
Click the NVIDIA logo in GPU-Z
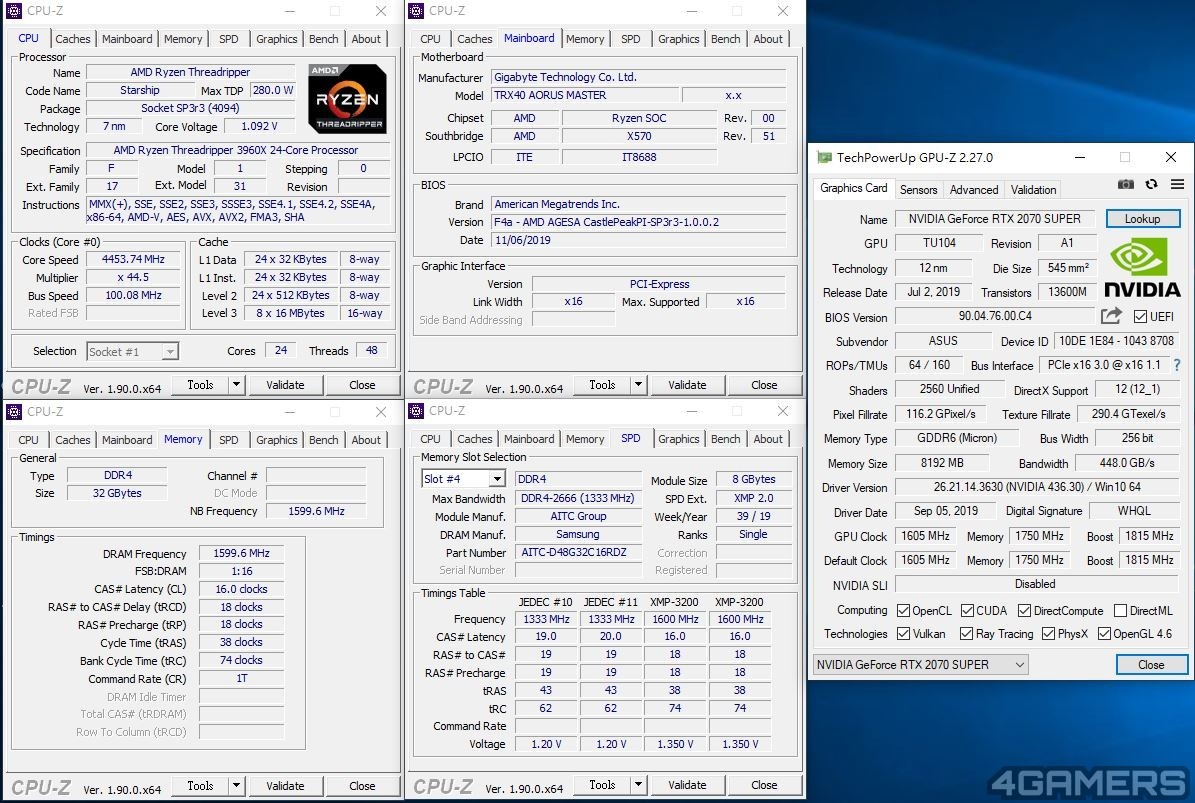pyautogui.click(x=1142, y=267)
